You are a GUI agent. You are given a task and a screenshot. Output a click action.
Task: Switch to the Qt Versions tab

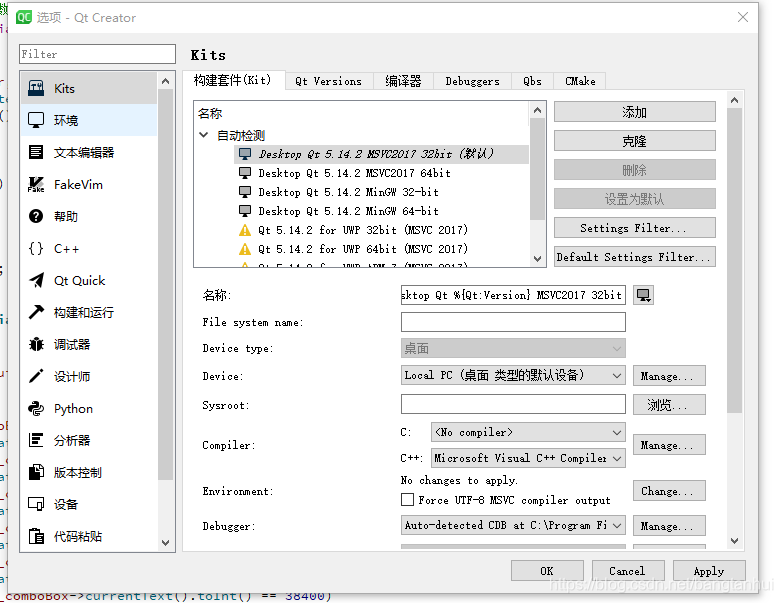[x=329, y=81]
